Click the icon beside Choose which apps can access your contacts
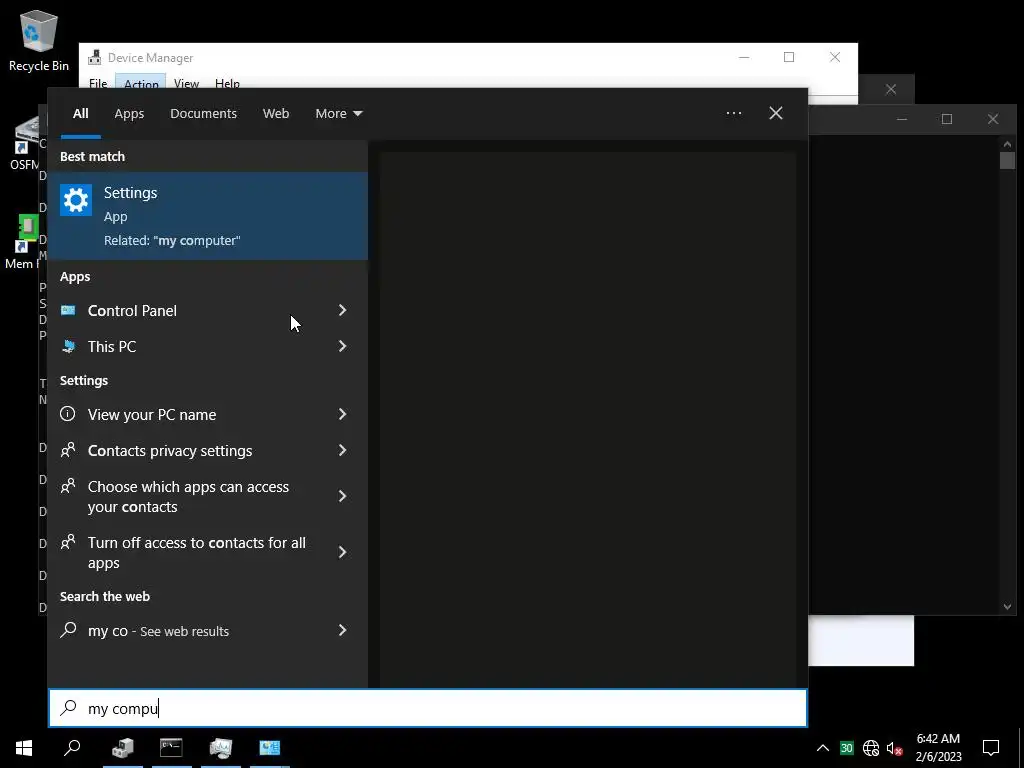This screenshot has height=768, width=1024. (67, 486)
